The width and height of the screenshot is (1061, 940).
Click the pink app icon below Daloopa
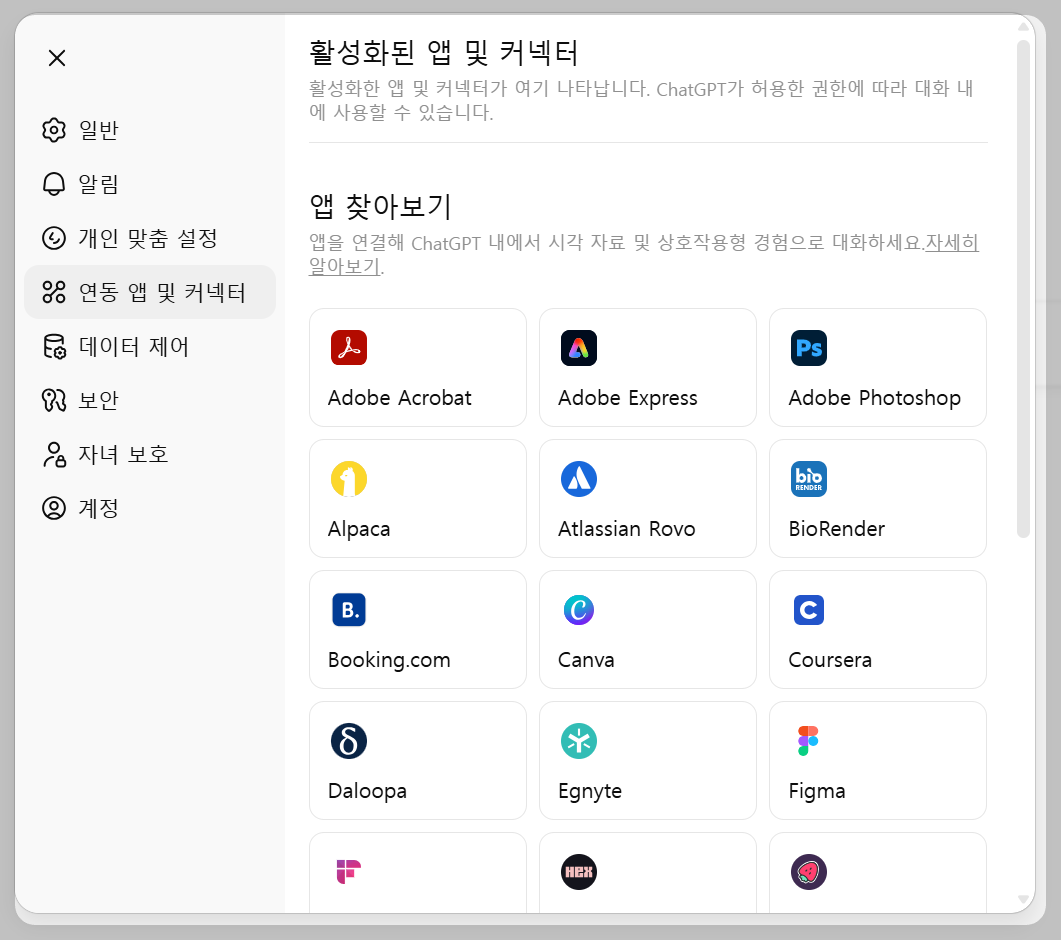349,872
